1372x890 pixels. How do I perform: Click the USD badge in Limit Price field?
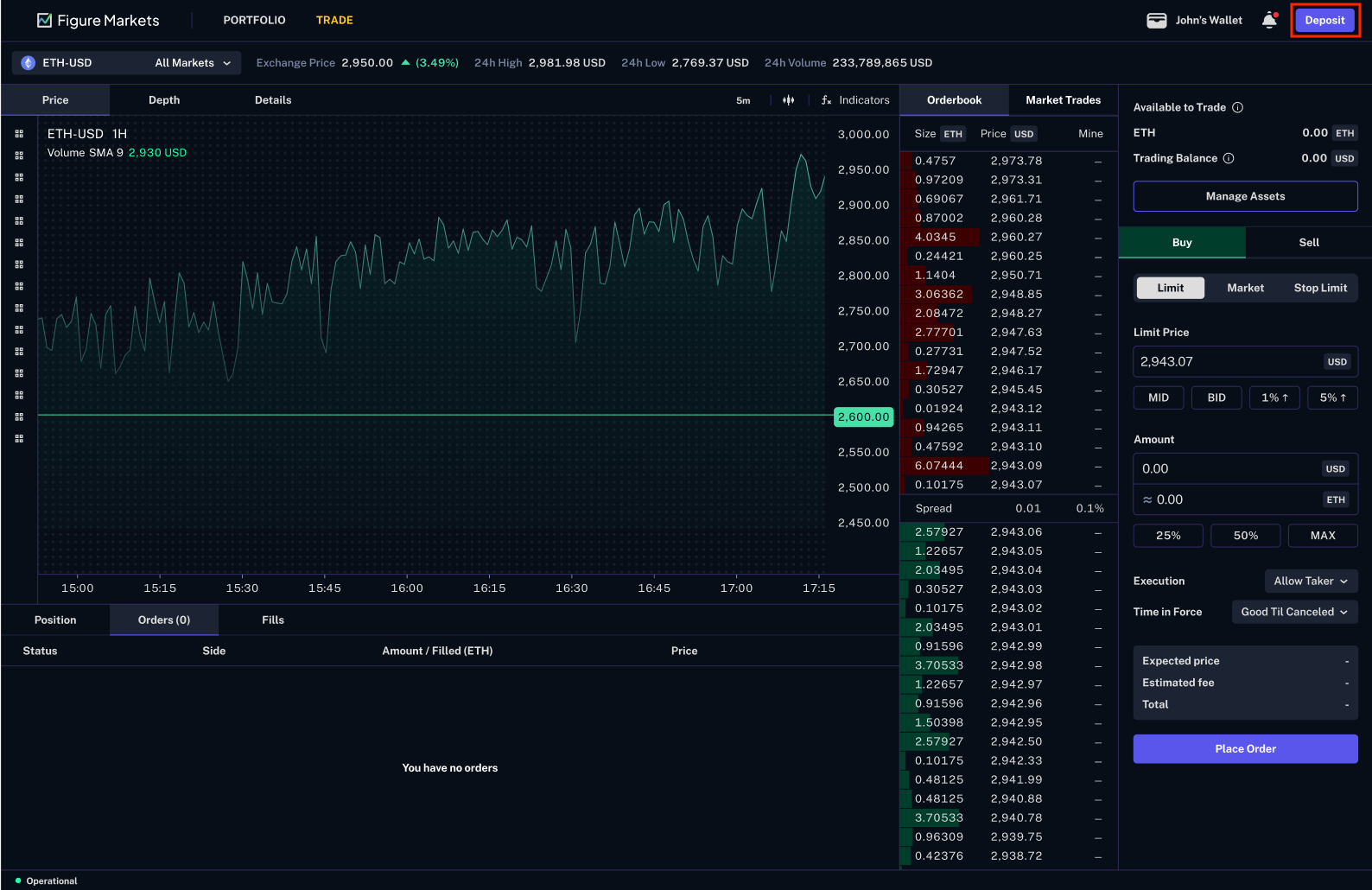click(x=1337, y=362)
